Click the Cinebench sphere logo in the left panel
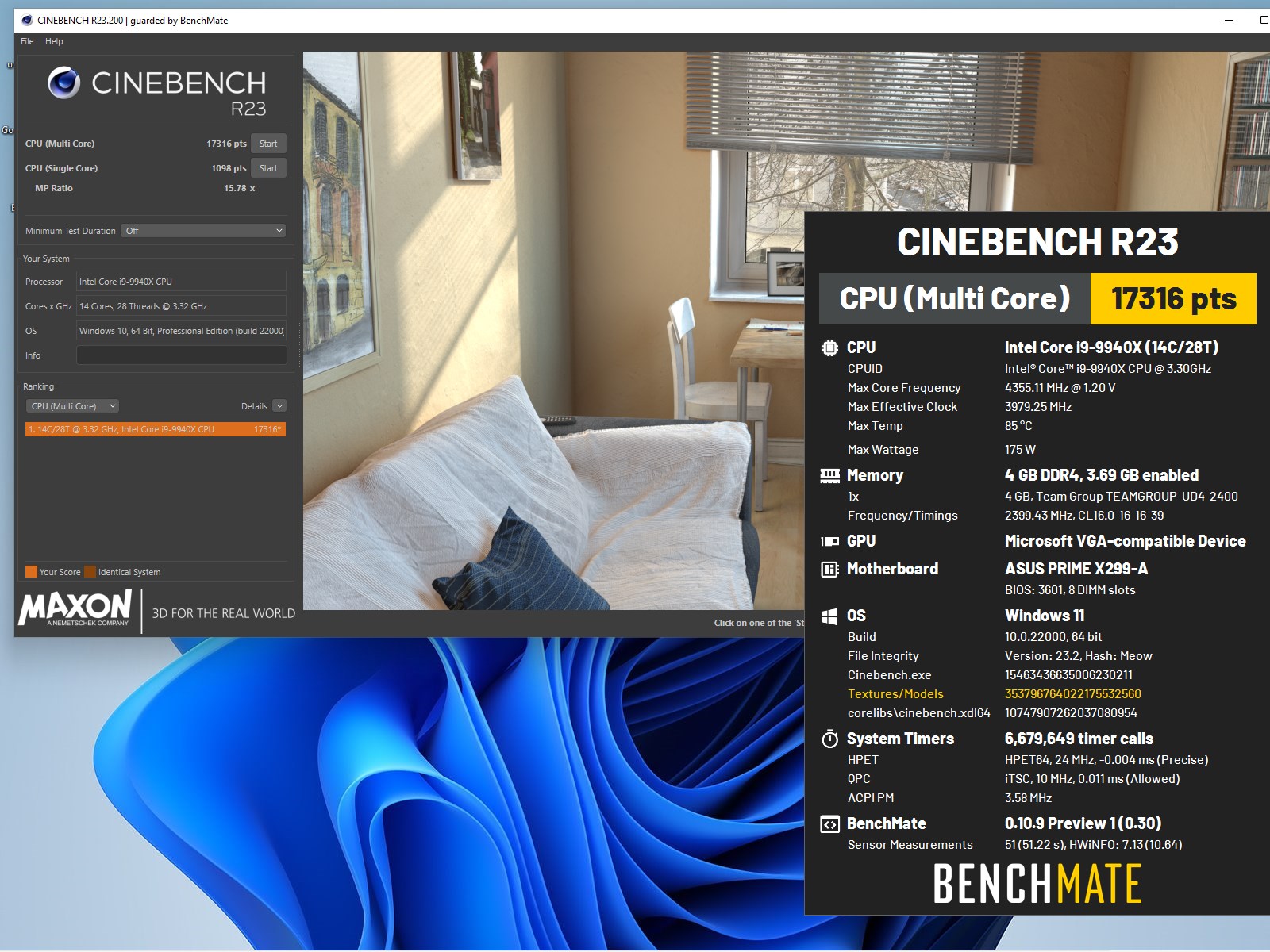Screen dimensions: 1270x952 pyautogui.click(x=63, y=83)
